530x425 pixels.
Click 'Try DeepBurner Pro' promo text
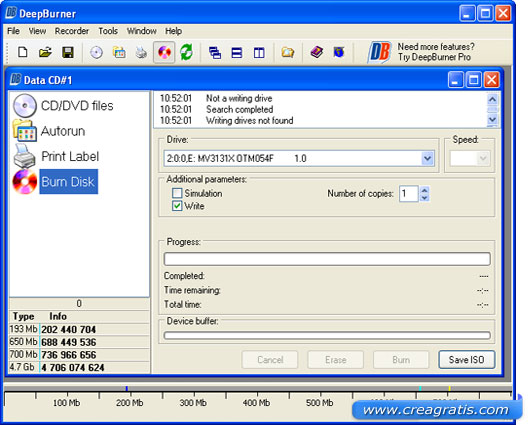[x=434, y=57]
